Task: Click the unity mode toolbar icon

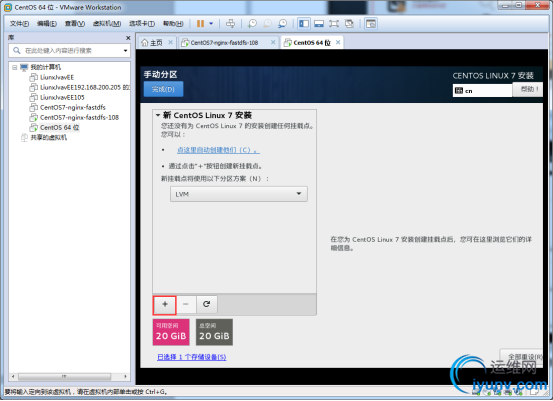Action: (x=349, y=24)
